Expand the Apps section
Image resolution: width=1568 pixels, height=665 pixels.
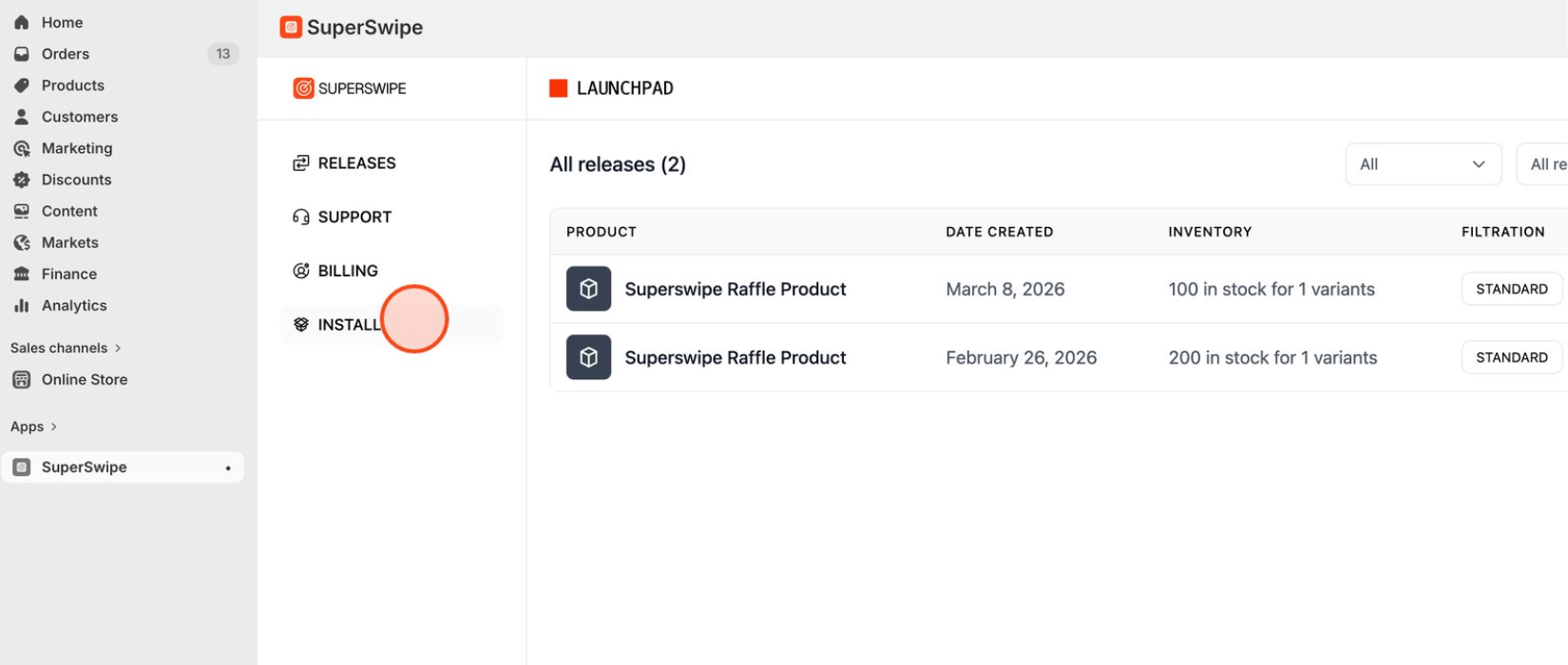(33, 427)
